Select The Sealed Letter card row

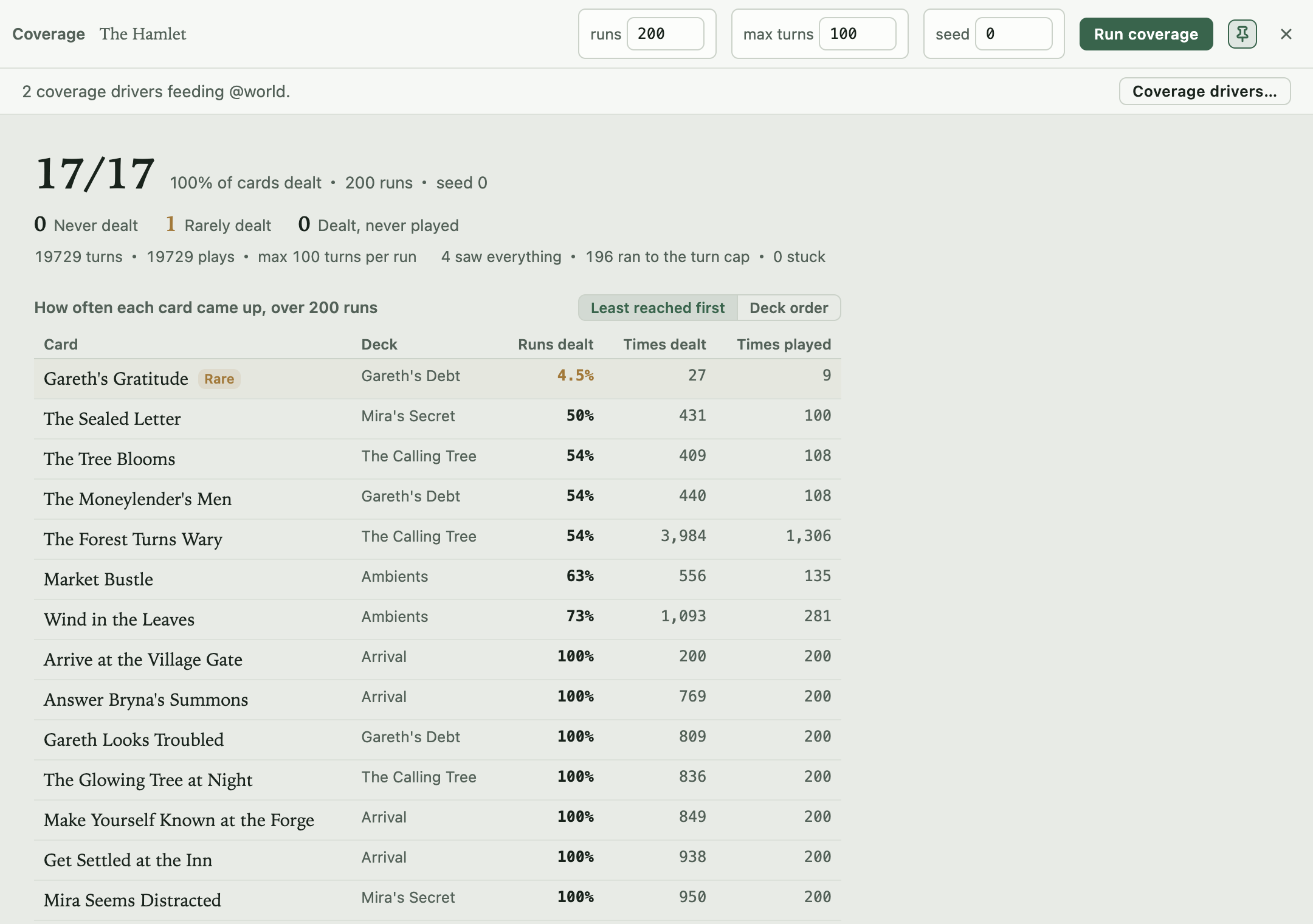point(438,419)
